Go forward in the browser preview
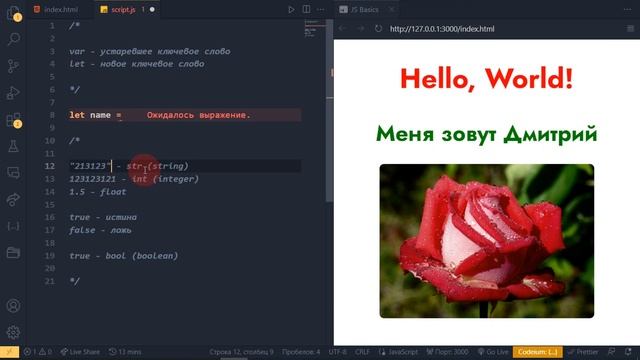640x360 pixels. [x=360, y=29]
